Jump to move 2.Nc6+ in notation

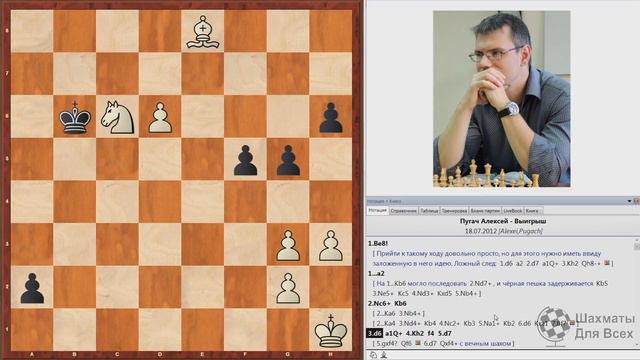coord(379,303)
